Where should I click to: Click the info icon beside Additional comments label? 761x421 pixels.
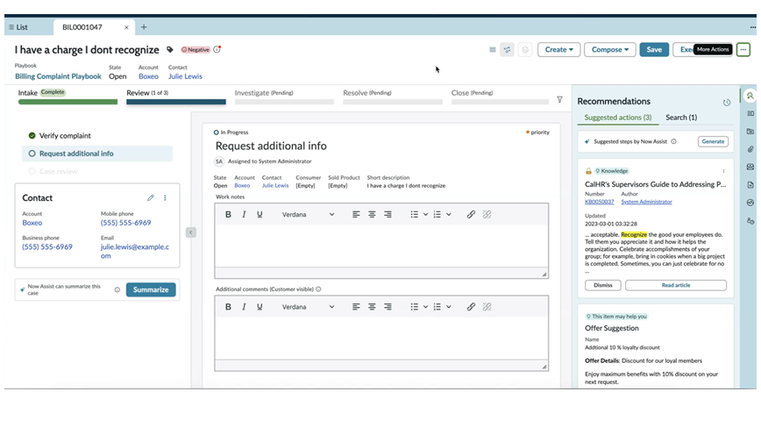click(318, 289)
